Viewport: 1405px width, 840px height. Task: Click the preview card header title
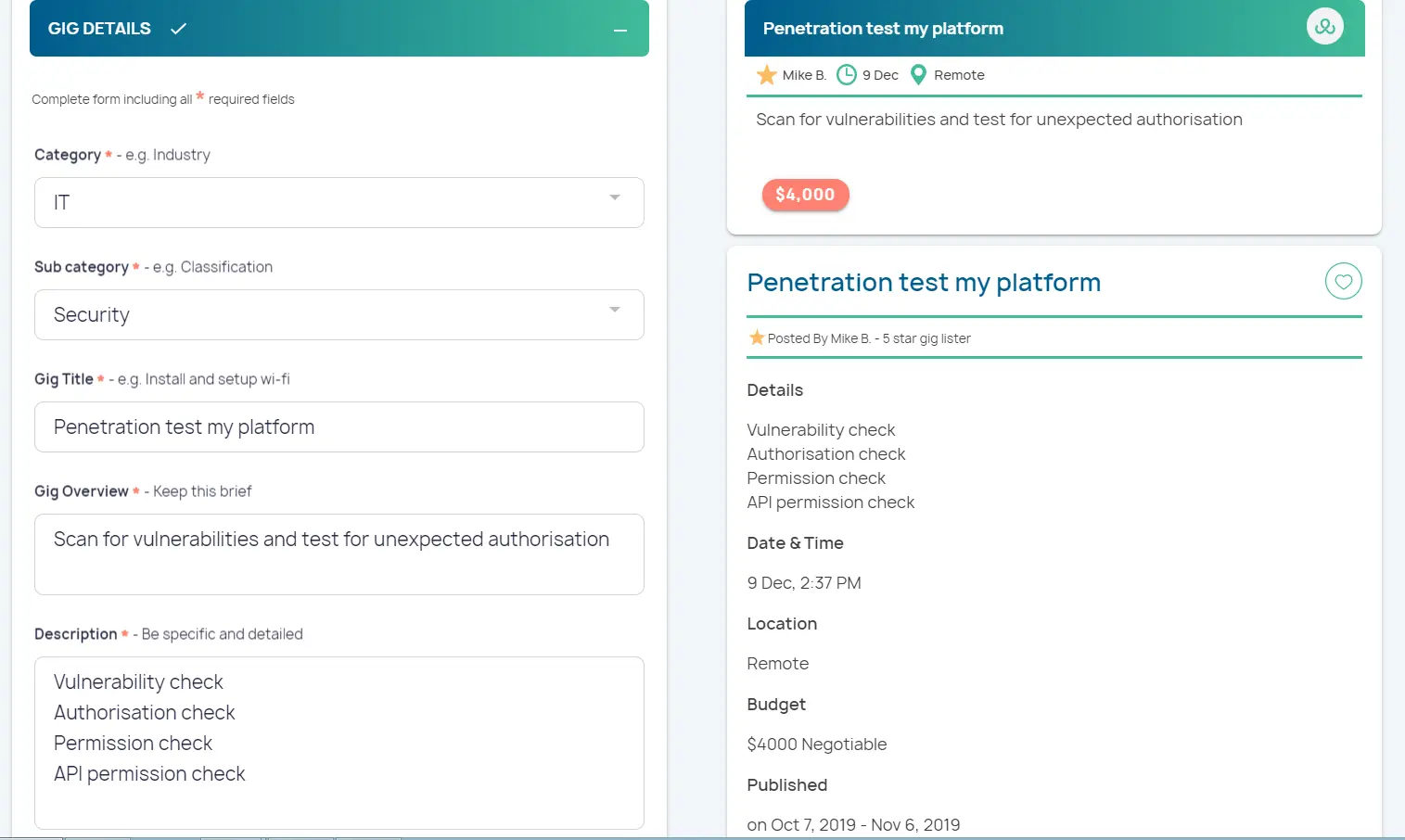pos(883,29)
